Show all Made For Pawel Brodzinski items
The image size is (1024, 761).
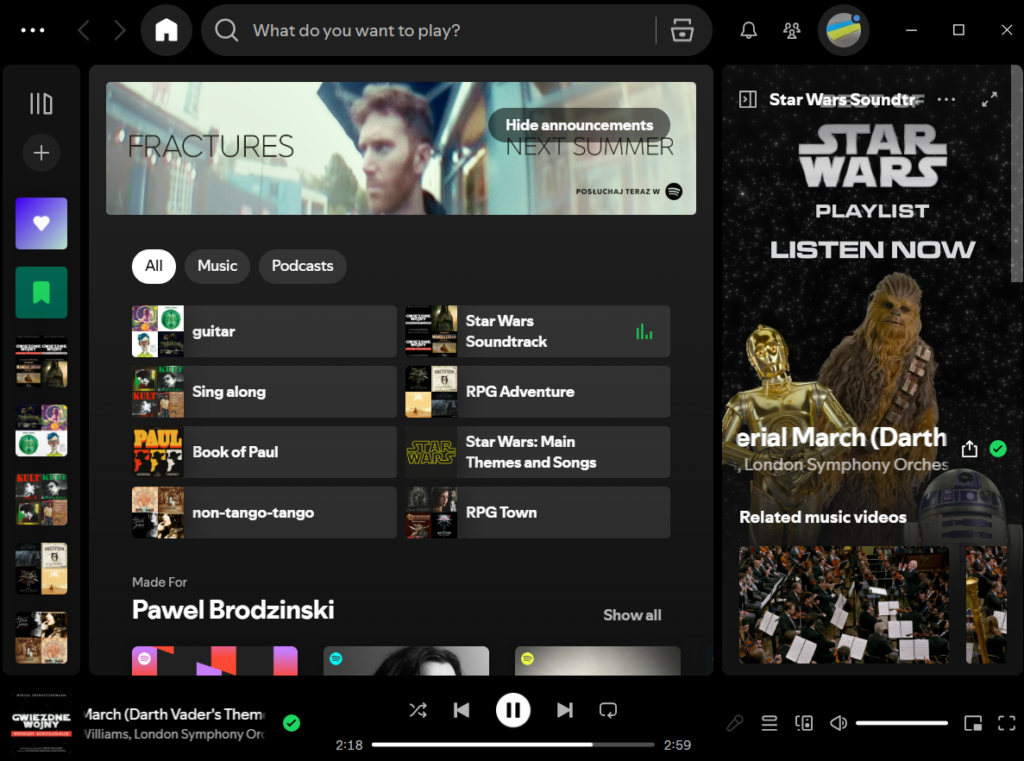click(632, 615)
